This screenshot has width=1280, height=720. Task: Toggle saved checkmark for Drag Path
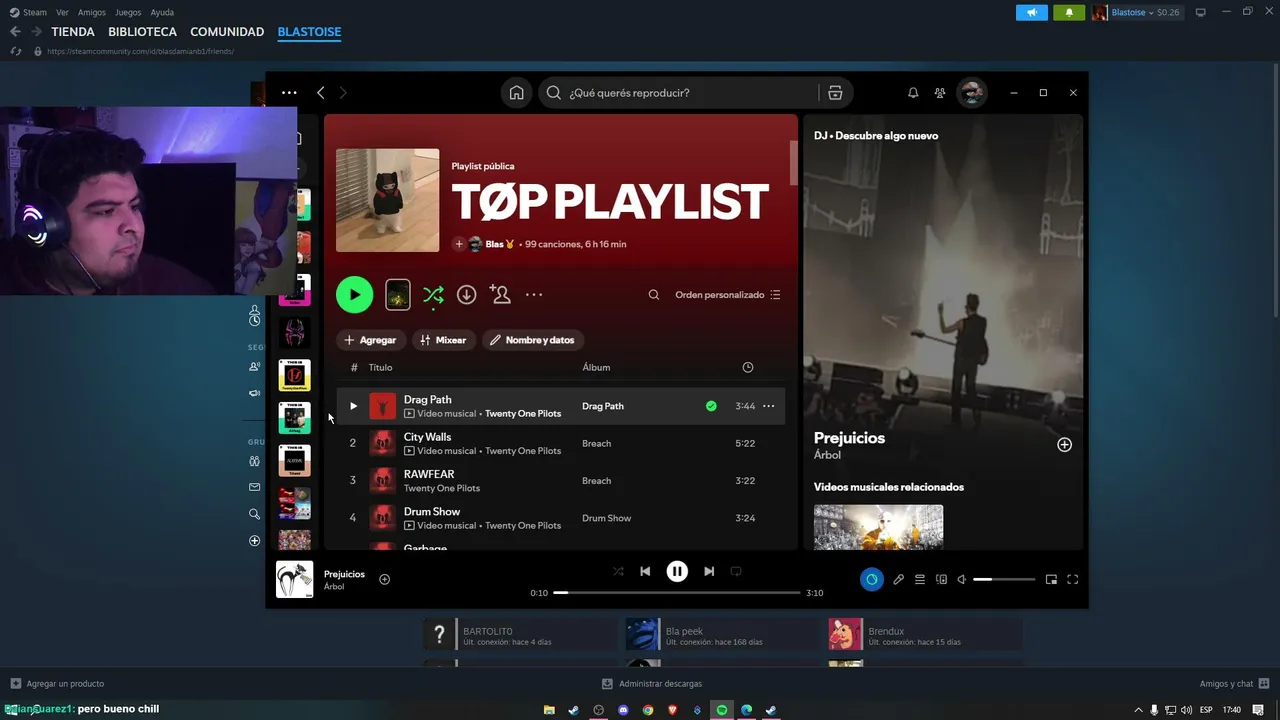(x=711, y=406)
